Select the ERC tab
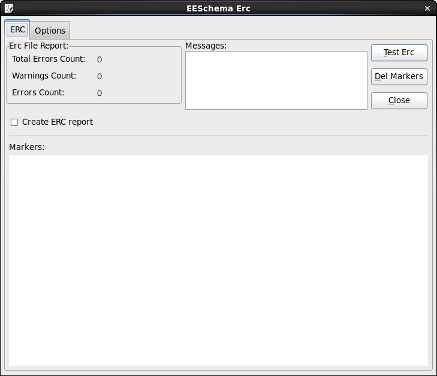The width and height of the screenshot is (437, 376). (x=18, y=30)
